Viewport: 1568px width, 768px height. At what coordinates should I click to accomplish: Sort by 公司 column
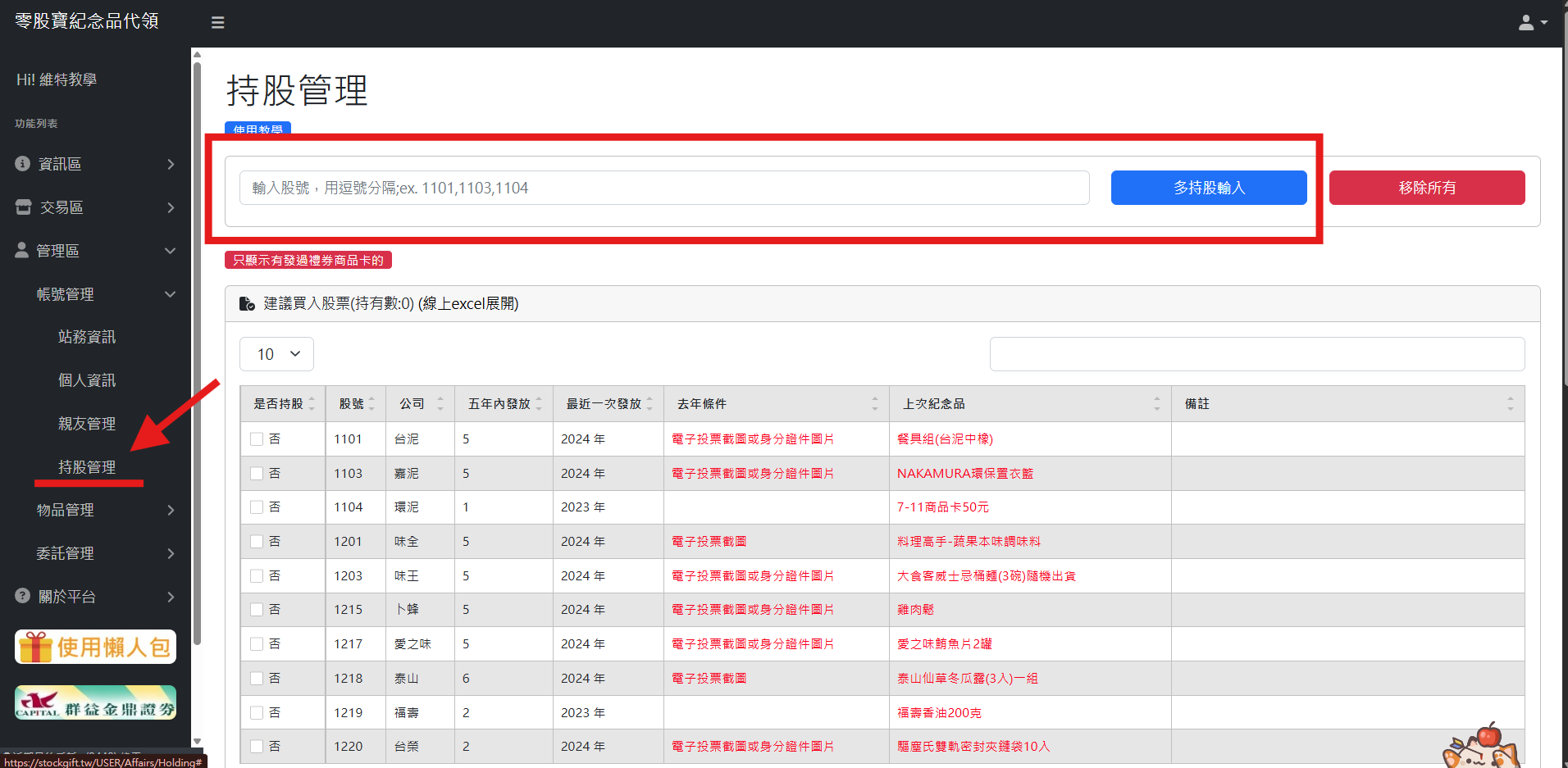(421, 404)
